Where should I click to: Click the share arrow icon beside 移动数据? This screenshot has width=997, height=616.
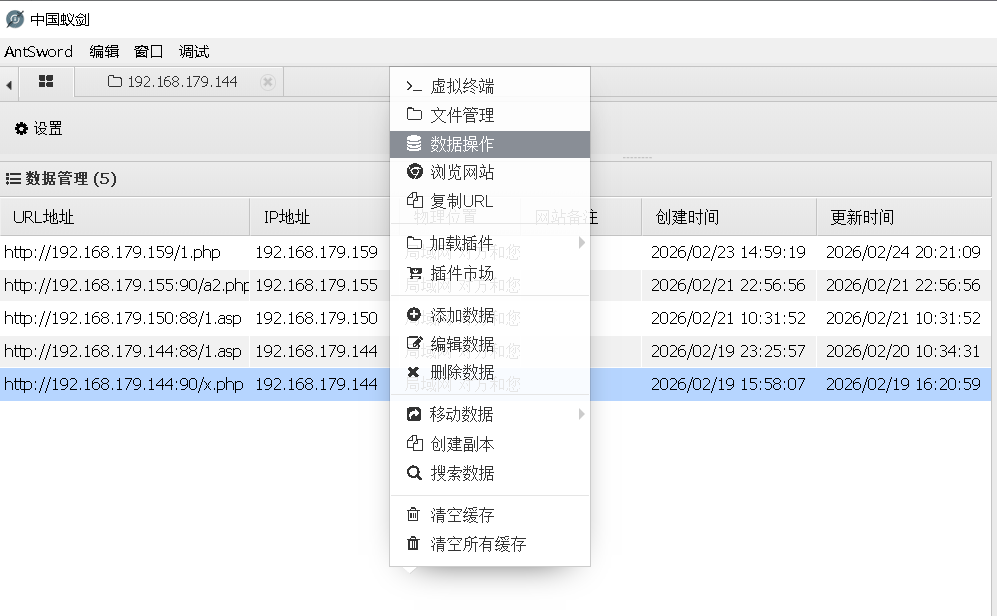click(414, 414)
